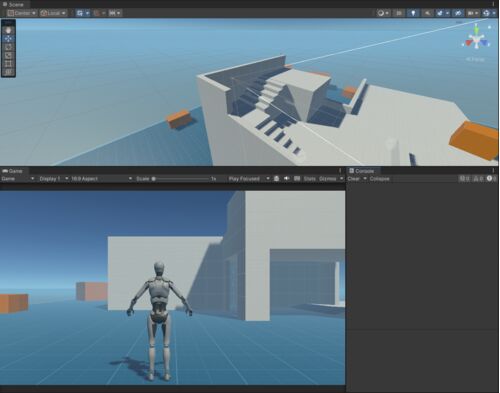Image resolution: width=500 pixels, height=393 pixels.
Task: Toggle warning count filter in Console
Action: [478, 179]
